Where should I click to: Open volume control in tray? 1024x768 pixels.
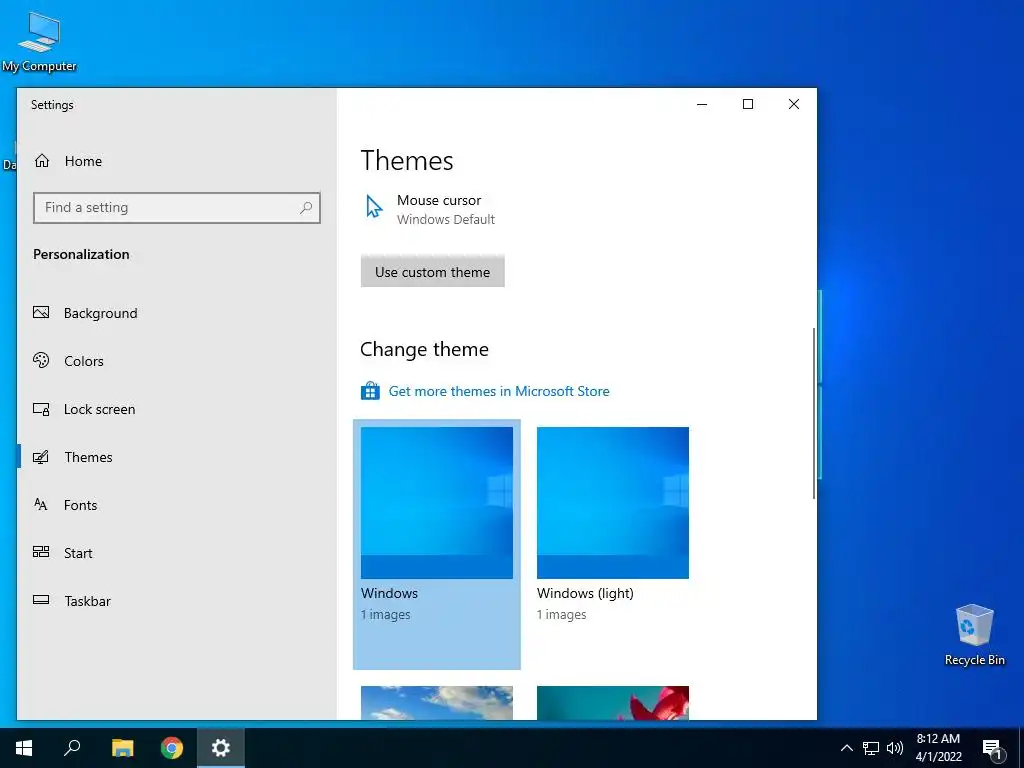click(895, 748)
